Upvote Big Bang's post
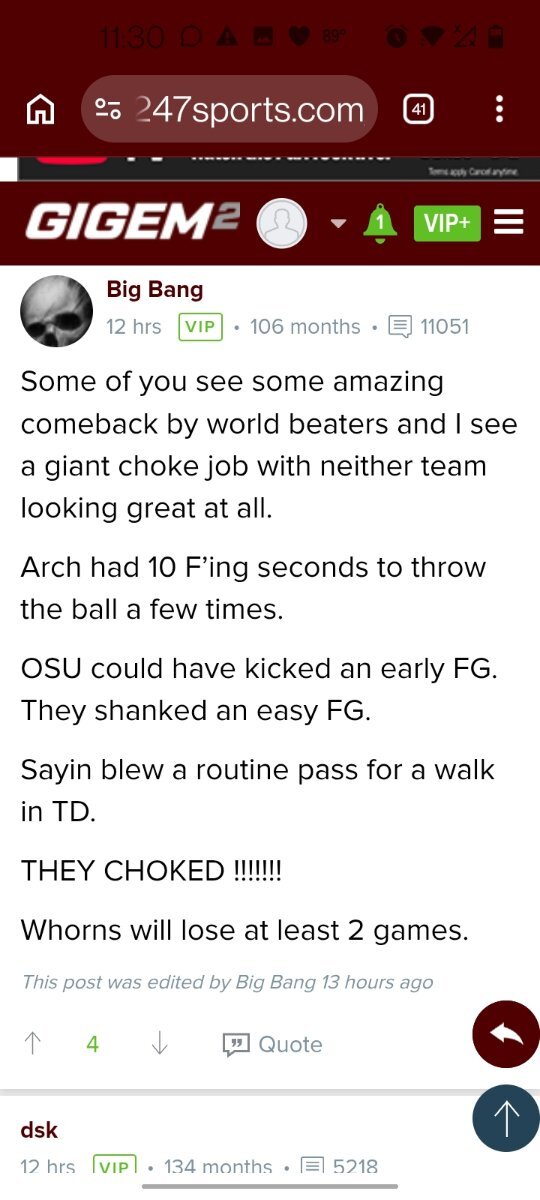 click(x=33, y=1044)
